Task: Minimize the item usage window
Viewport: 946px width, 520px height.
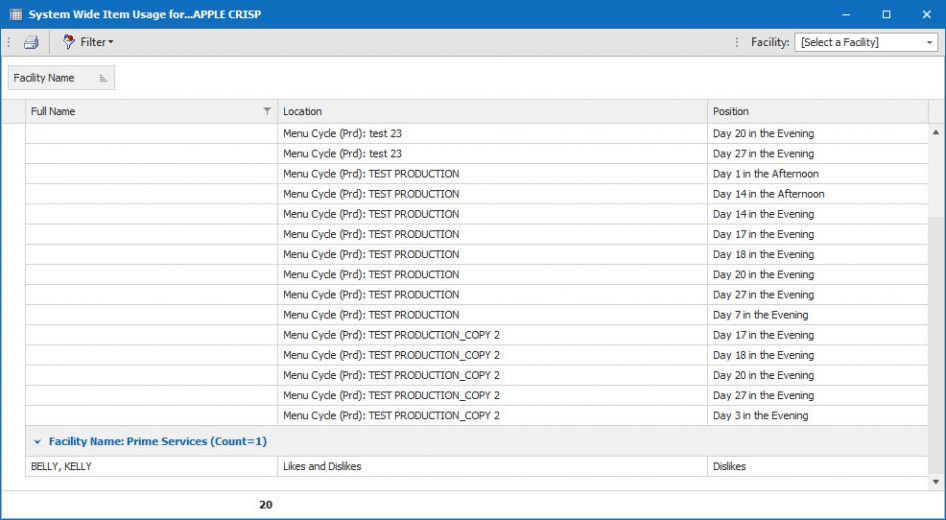Action: (846, 14)
